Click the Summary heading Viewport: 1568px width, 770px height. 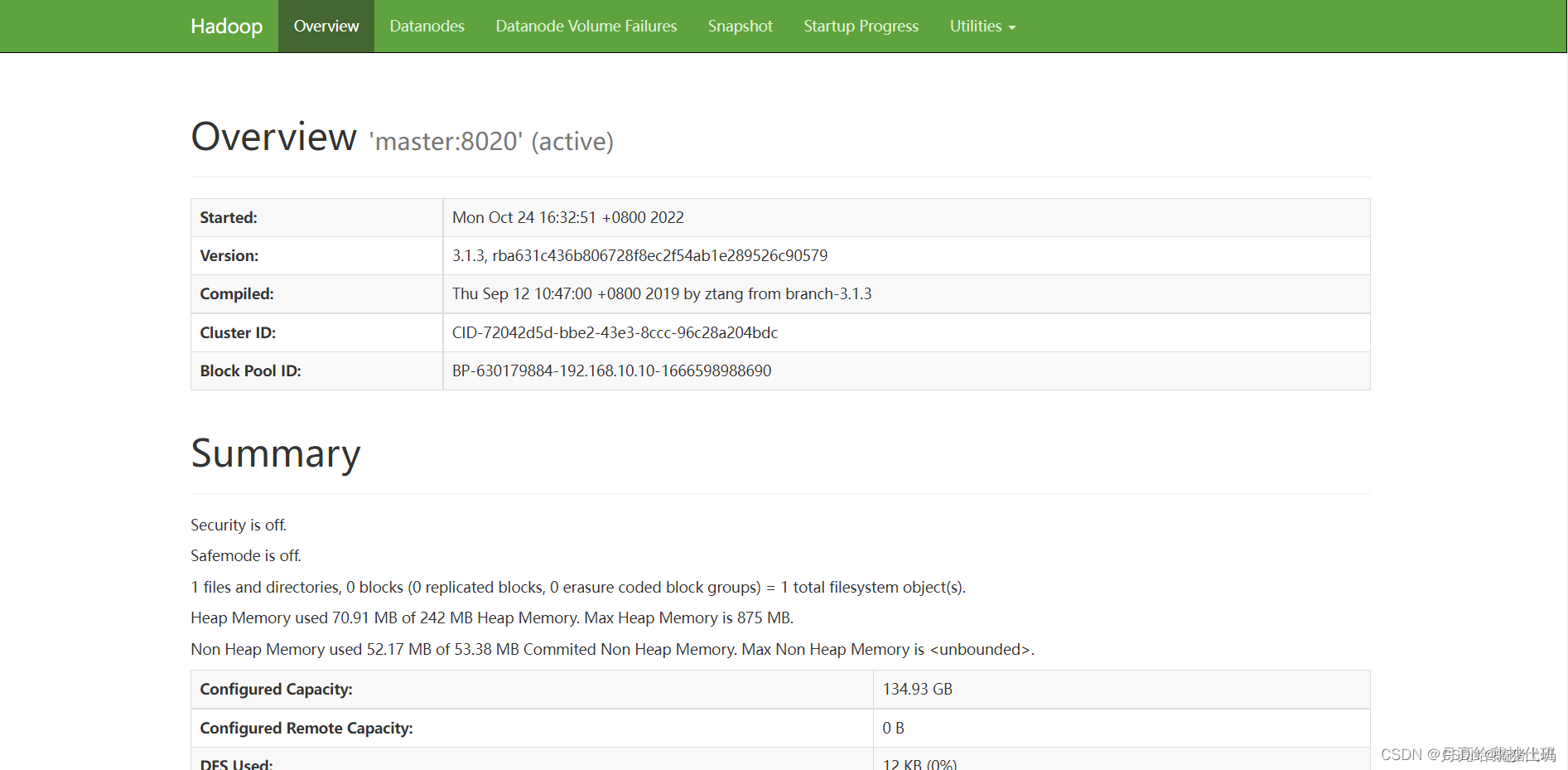[276, 453]
